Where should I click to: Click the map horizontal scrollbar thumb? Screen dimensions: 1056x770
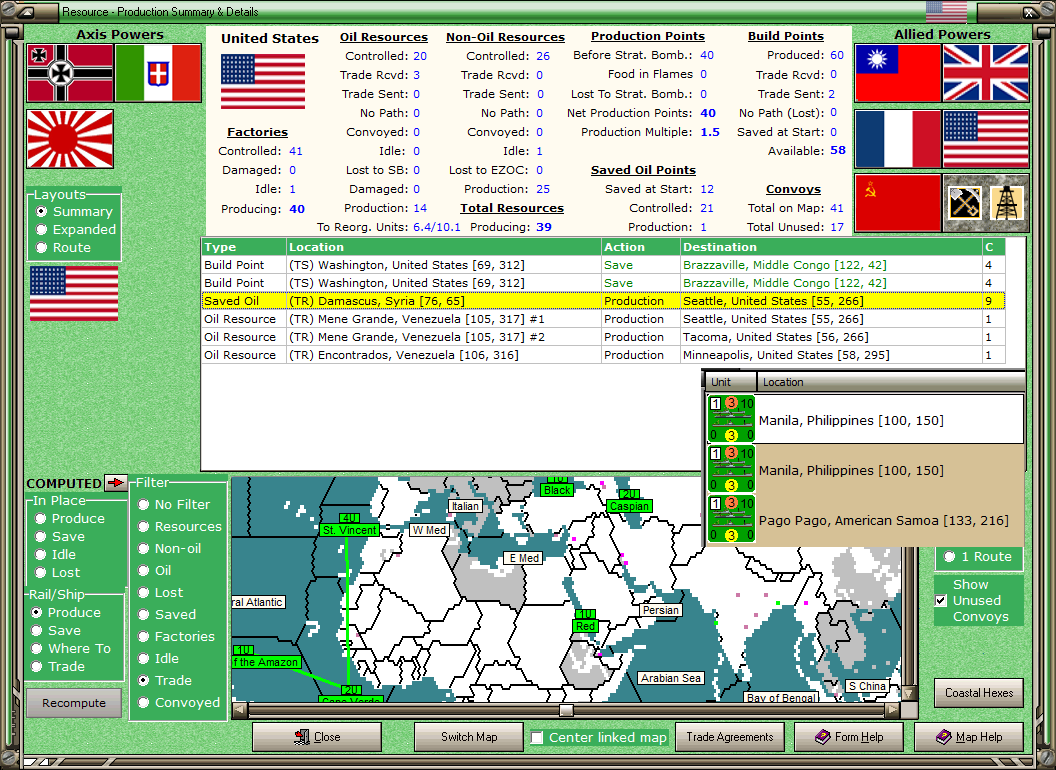click(566, 710)
